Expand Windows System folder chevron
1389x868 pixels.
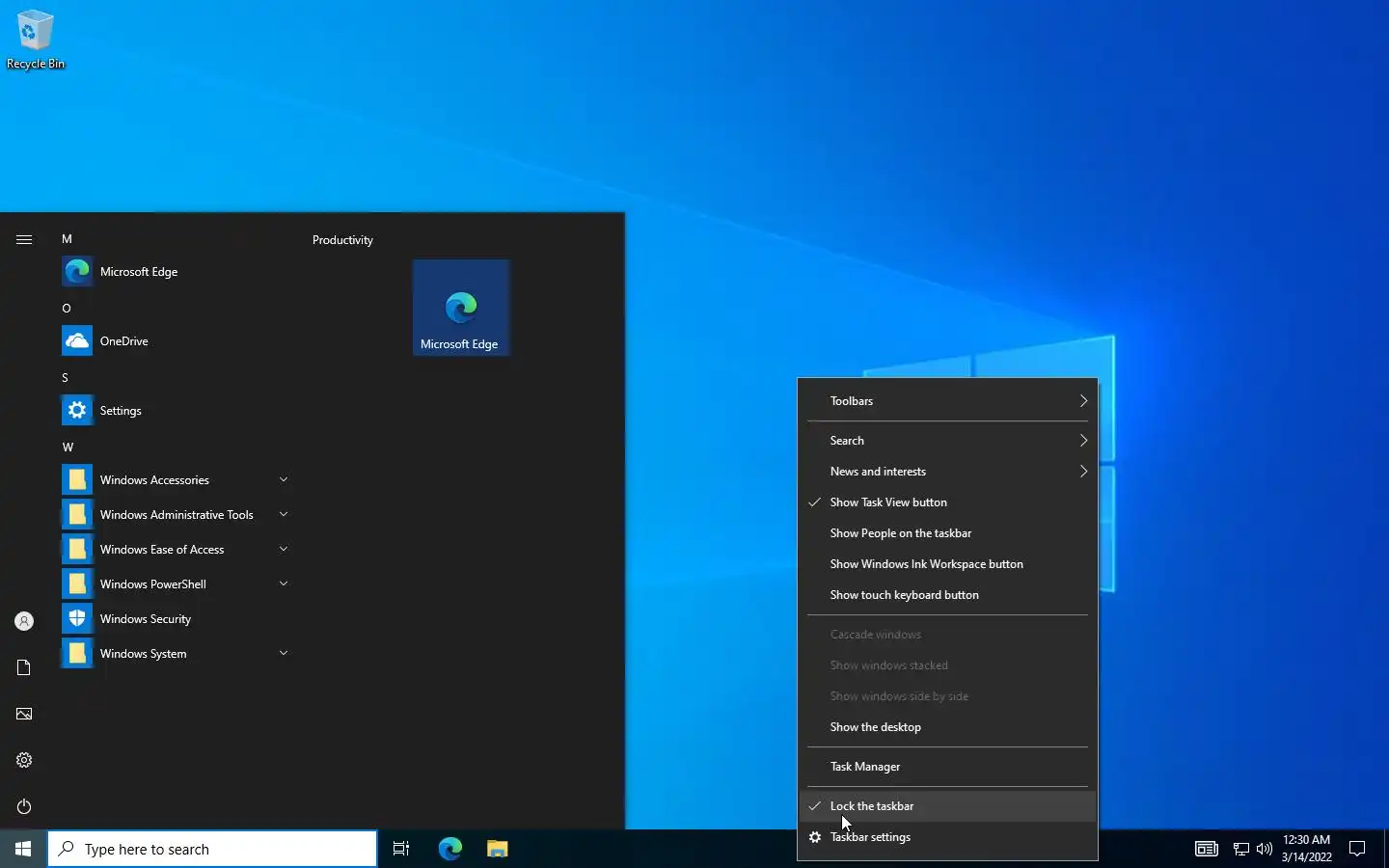pyautogui.click(x=284, y=653)
